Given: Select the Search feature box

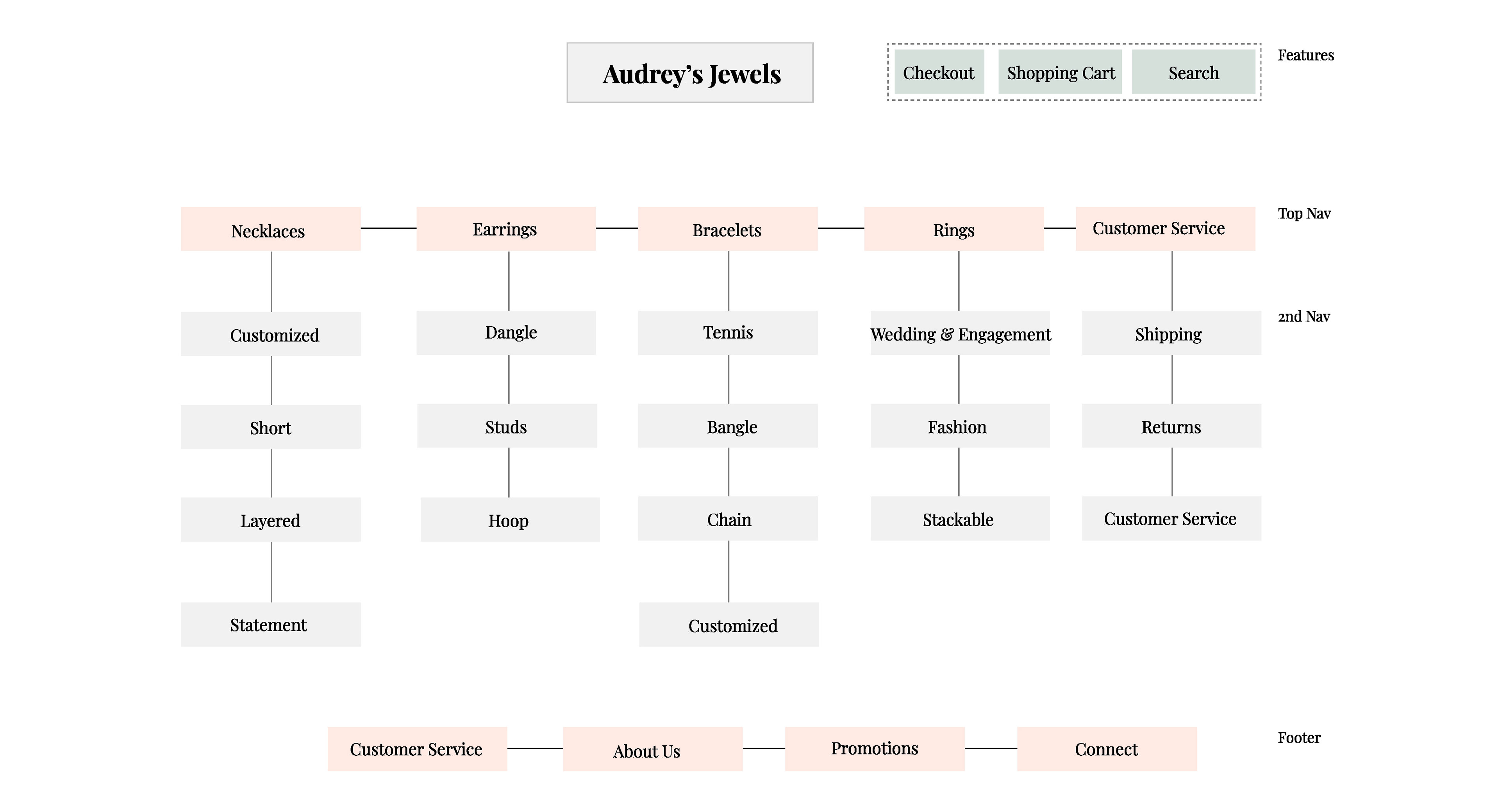Looking at the screenshot, I should pos(1193,72).
